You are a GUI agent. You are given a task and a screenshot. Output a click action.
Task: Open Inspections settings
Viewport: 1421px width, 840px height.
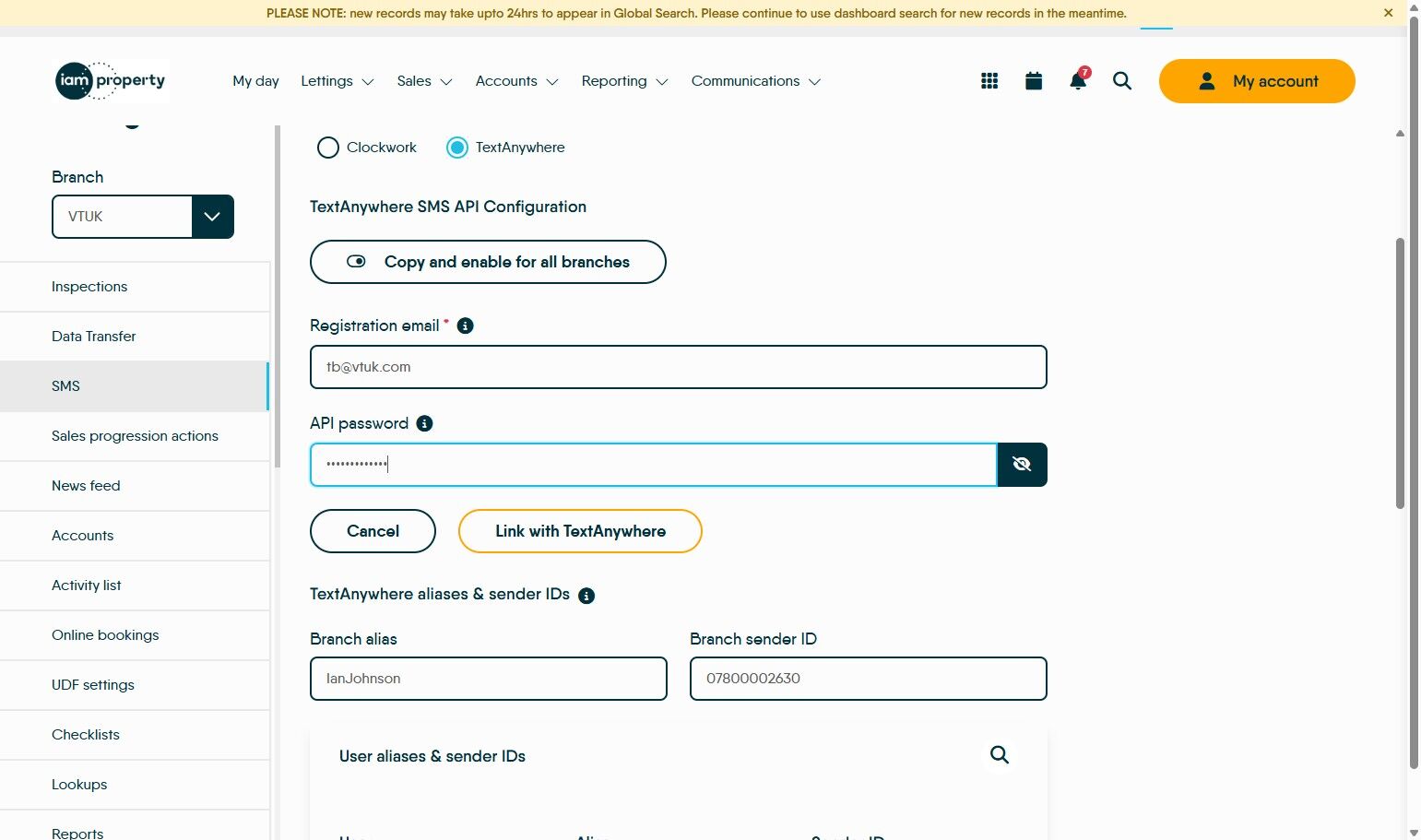tap(135, 287)
